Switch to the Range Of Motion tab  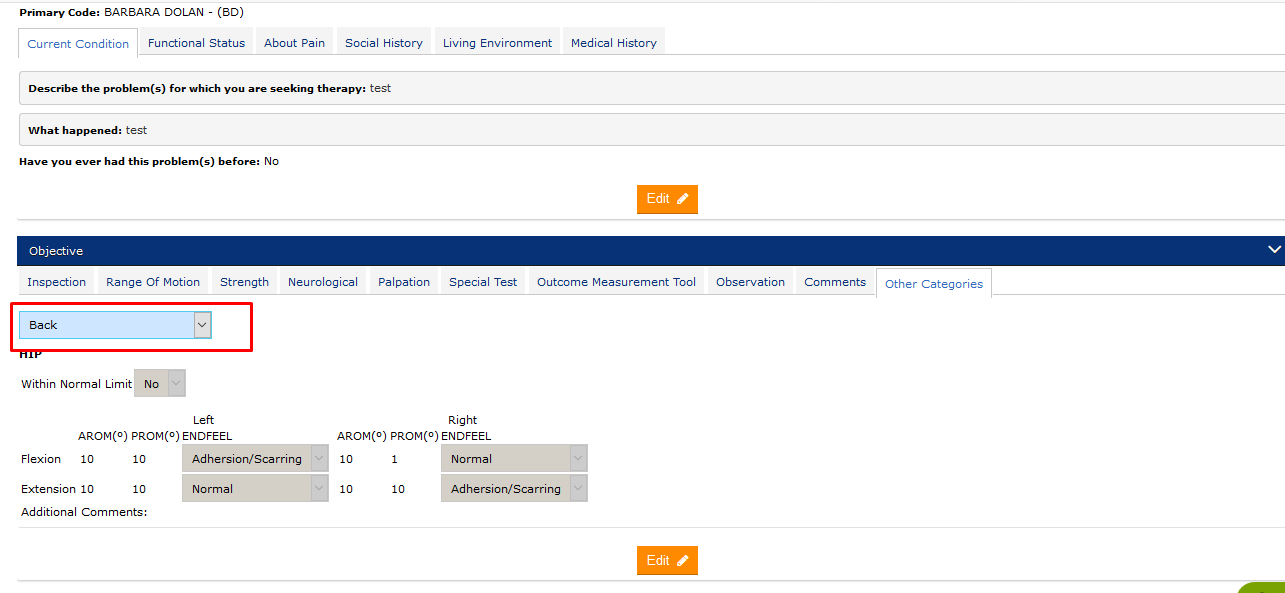(x=153, y=282)
